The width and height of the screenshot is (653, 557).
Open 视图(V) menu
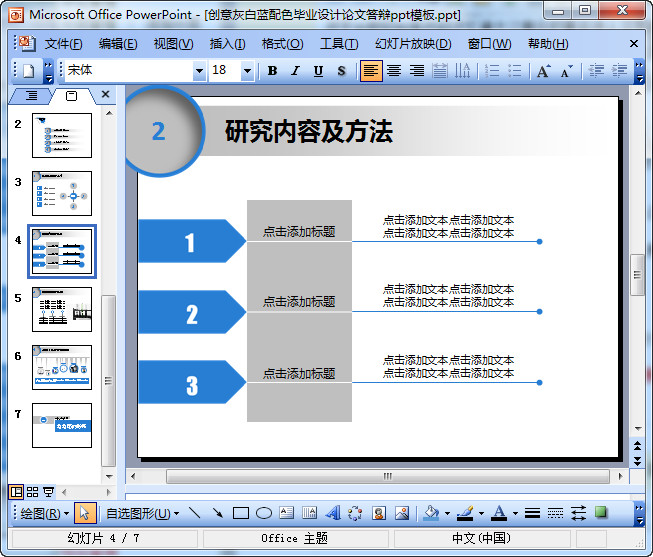(173, 44)
